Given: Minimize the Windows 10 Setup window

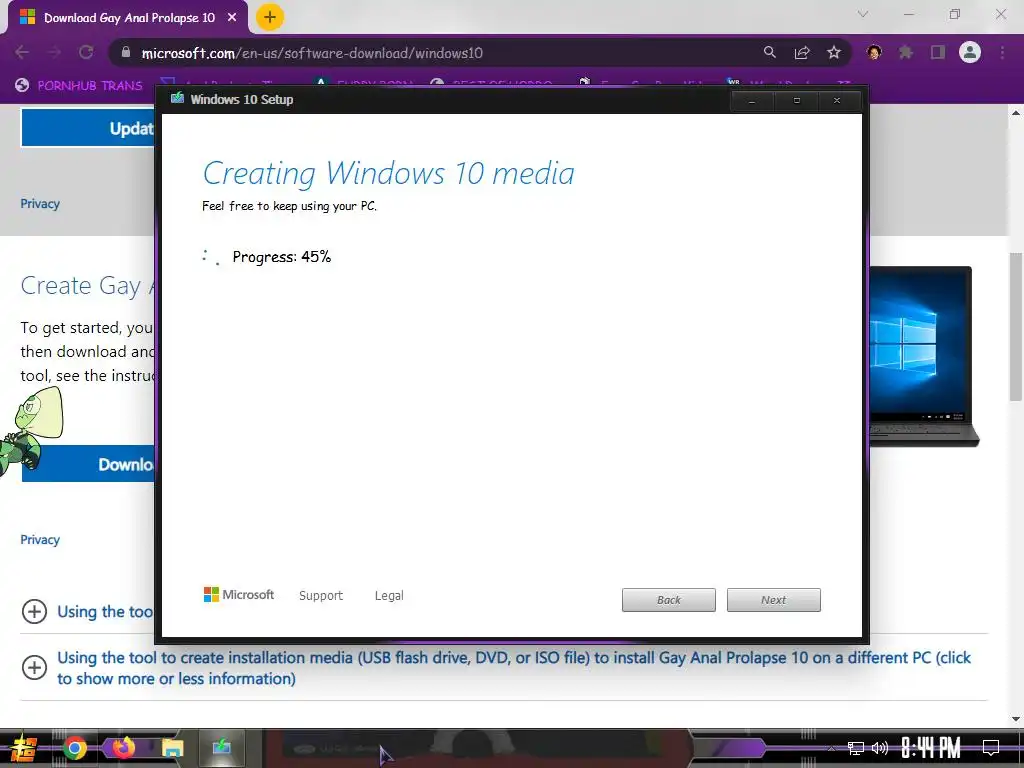Looking at the screenshot, I should point(752,101).
